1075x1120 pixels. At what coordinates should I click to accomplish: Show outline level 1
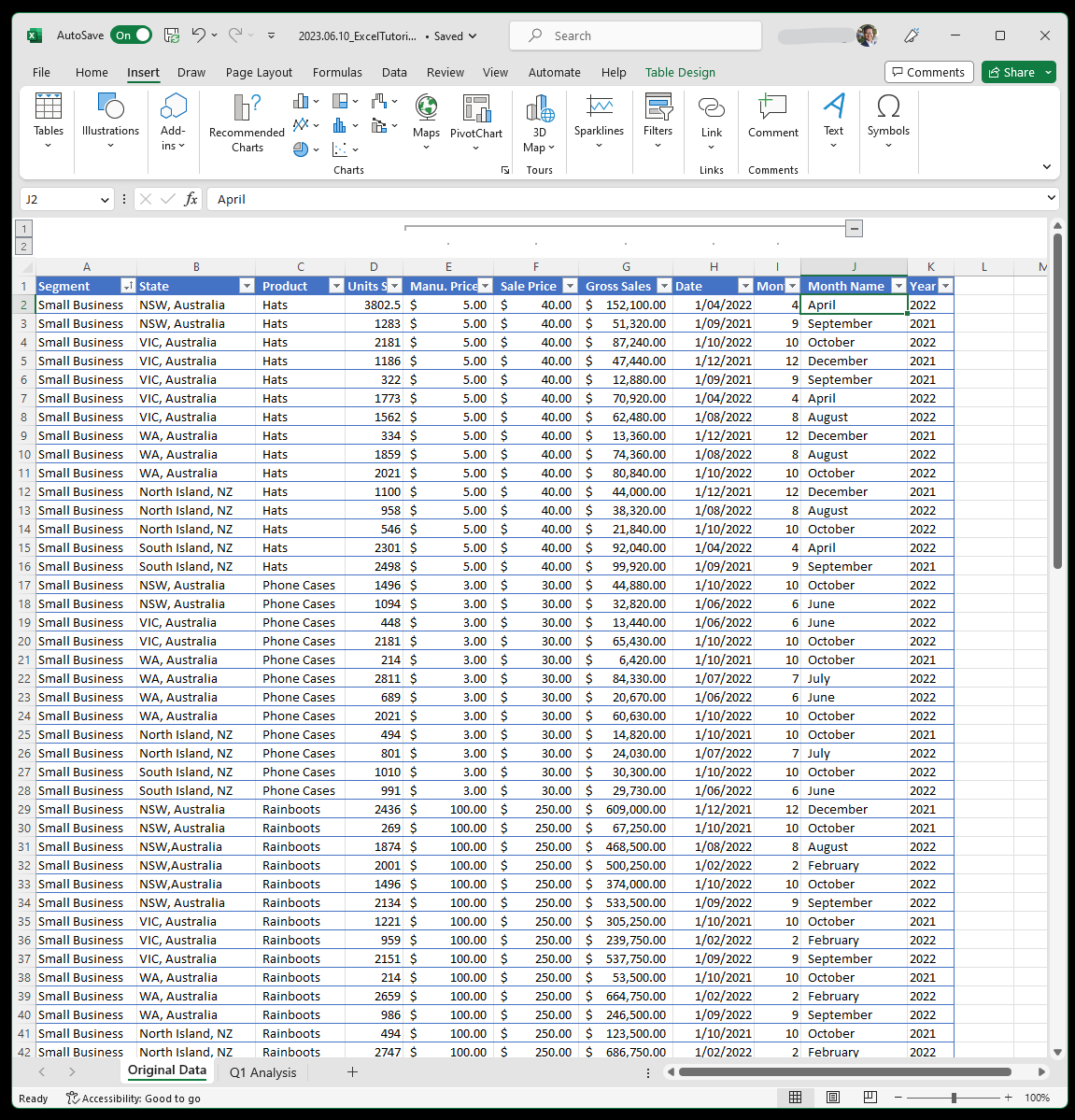click(24, 228)
